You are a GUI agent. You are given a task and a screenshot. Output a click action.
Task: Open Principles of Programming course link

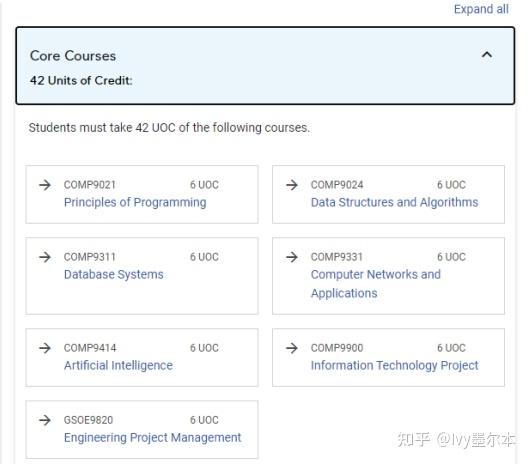tap(135, 202)
